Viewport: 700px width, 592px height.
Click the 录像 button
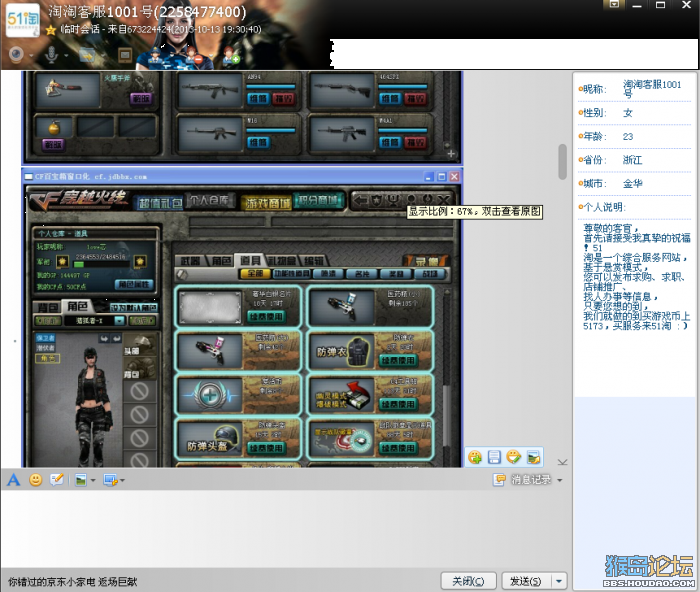[426, 261]
